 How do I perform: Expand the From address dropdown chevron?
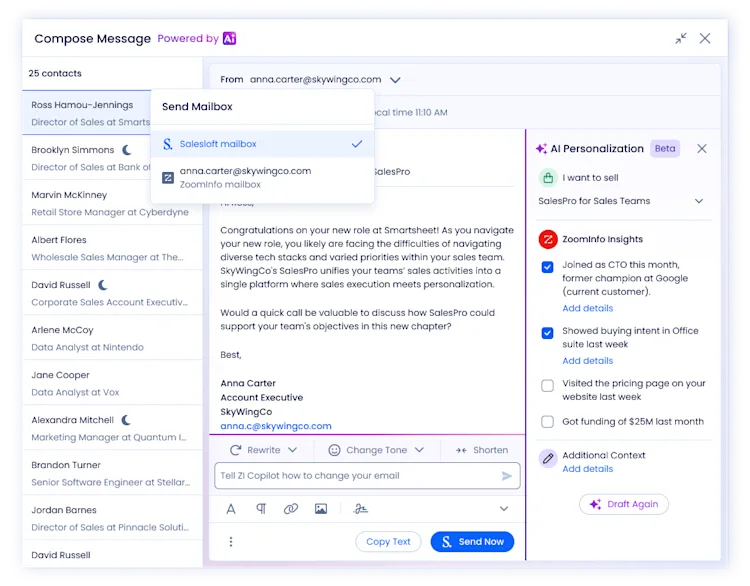tap(395, 80)
